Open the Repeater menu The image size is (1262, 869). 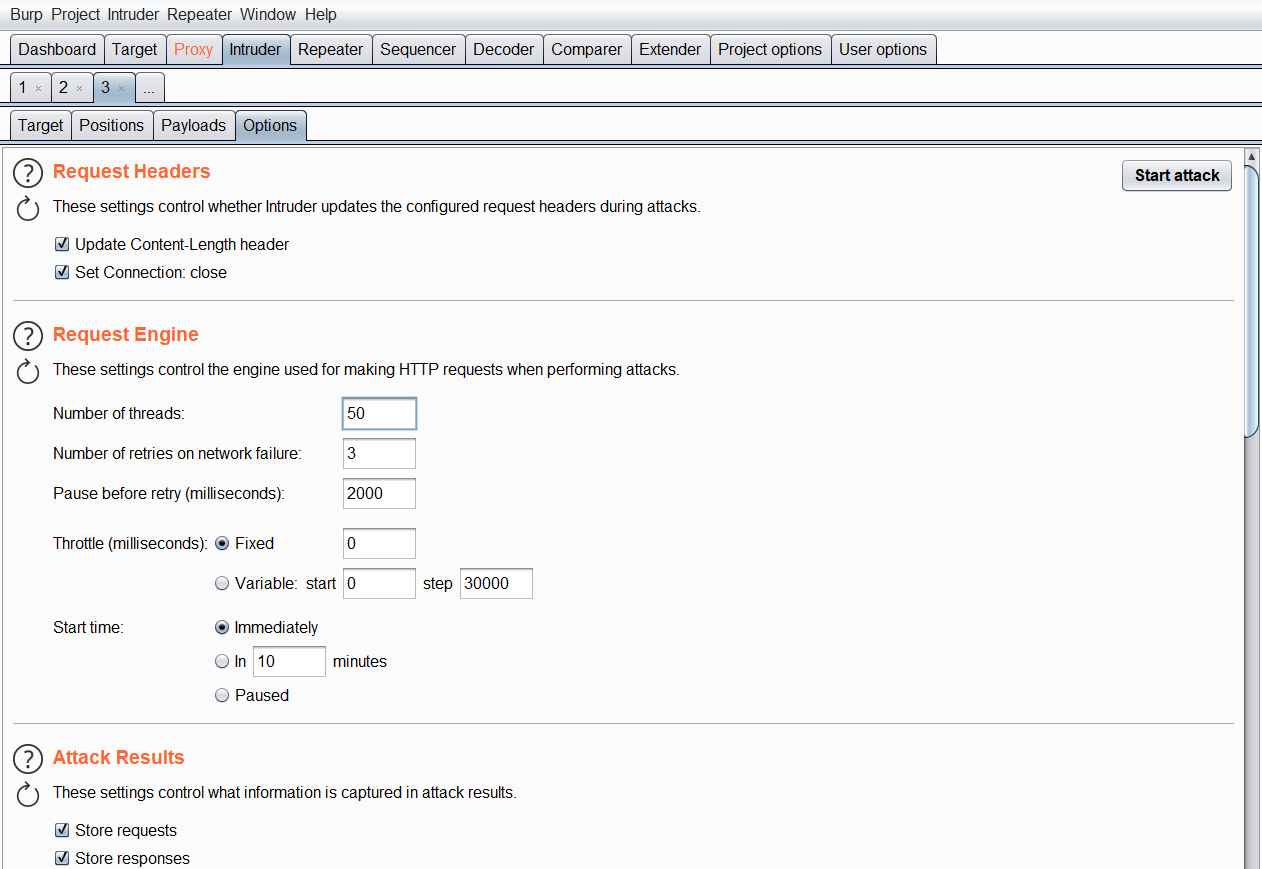199,14
